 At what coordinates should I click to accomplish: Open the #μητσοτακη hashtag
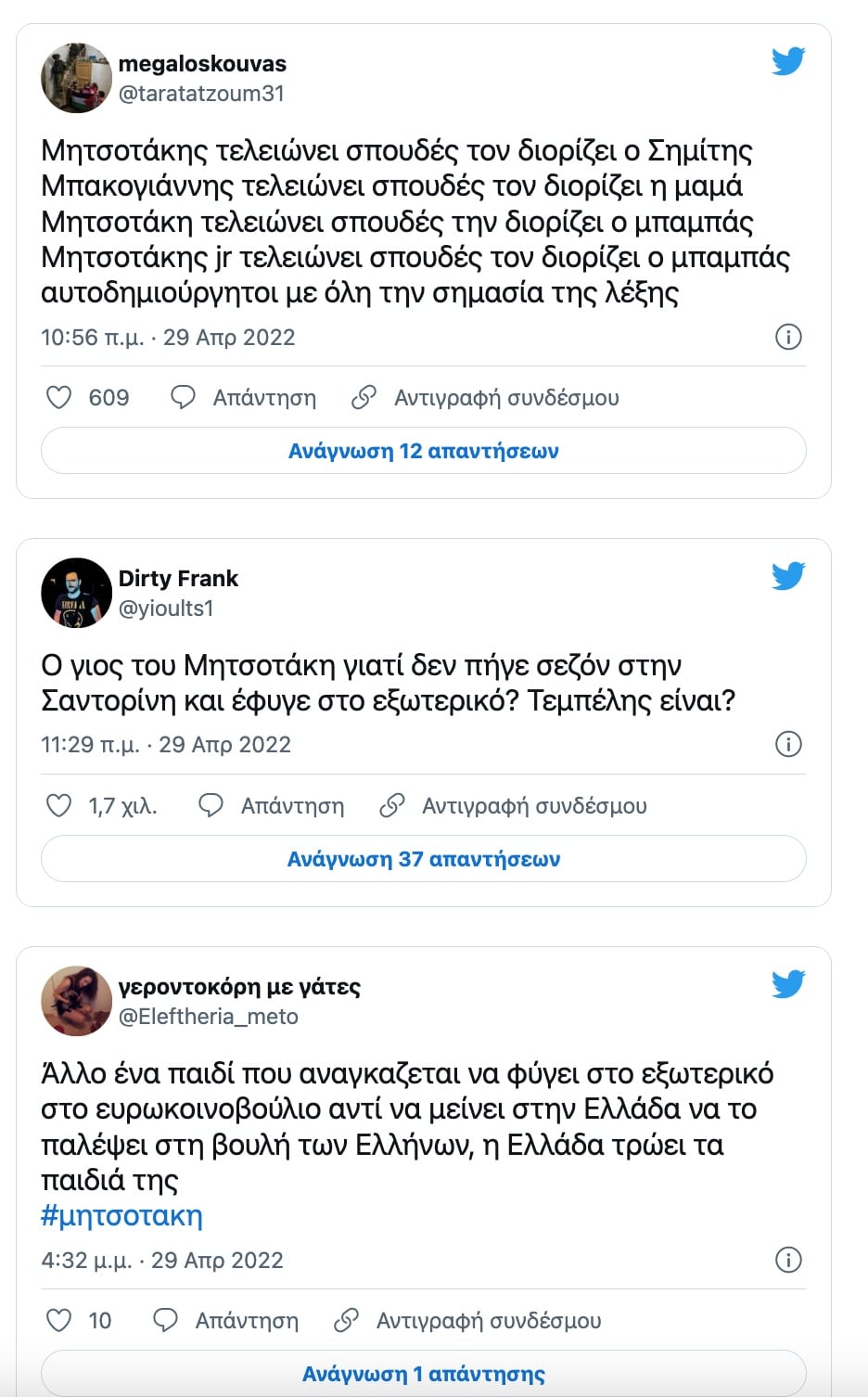click(121, 1215)
